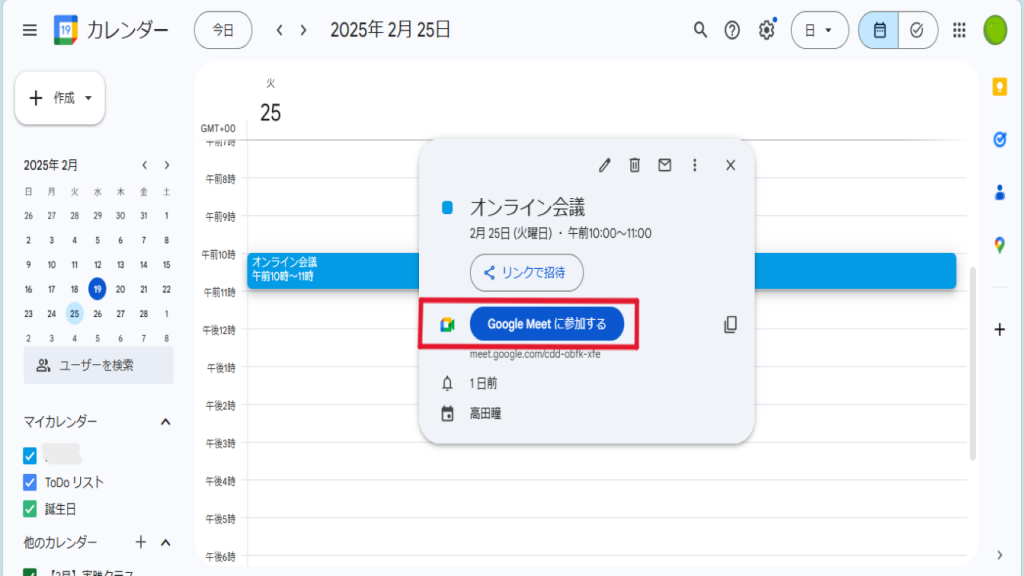
Task: Select the 19th in mini calendar
Action: (x=97, y=289)
